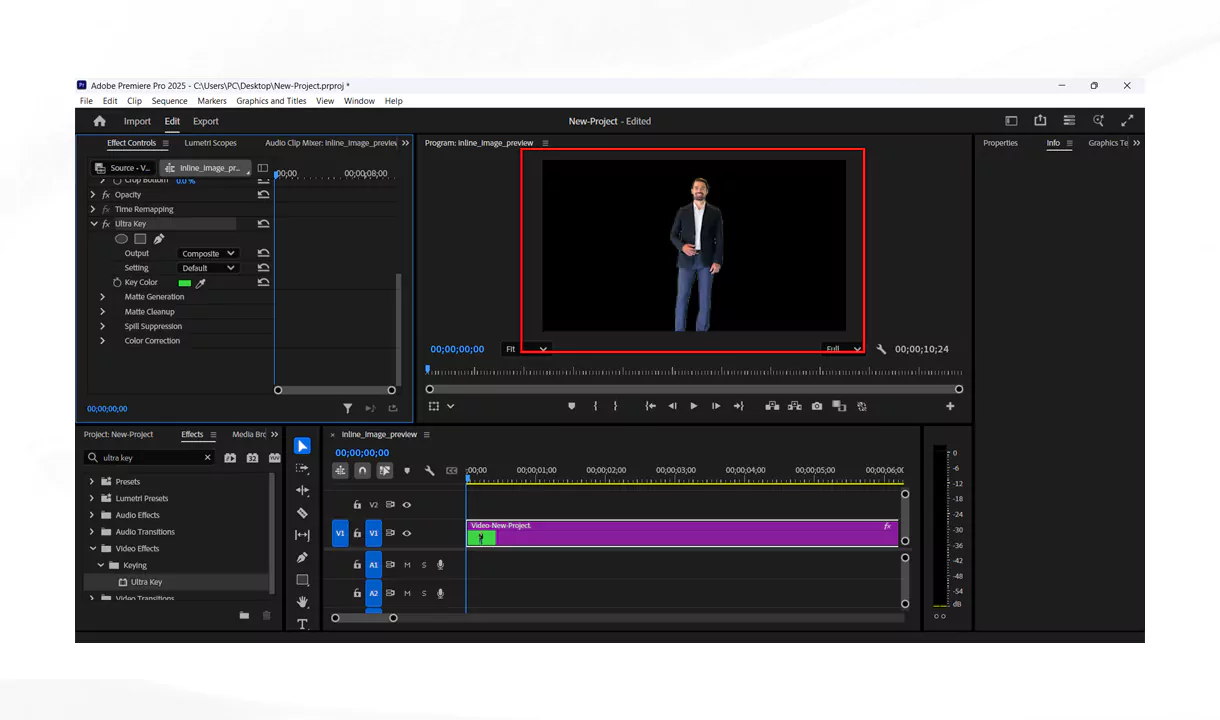1220x720 pixels.
Task: Toggle V2 track output eye
Action: click(407, 505)
